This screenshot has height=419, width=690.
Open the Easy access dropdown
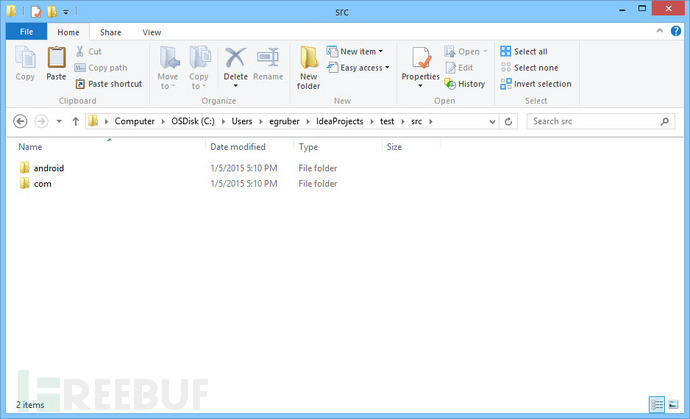(358, 68)
